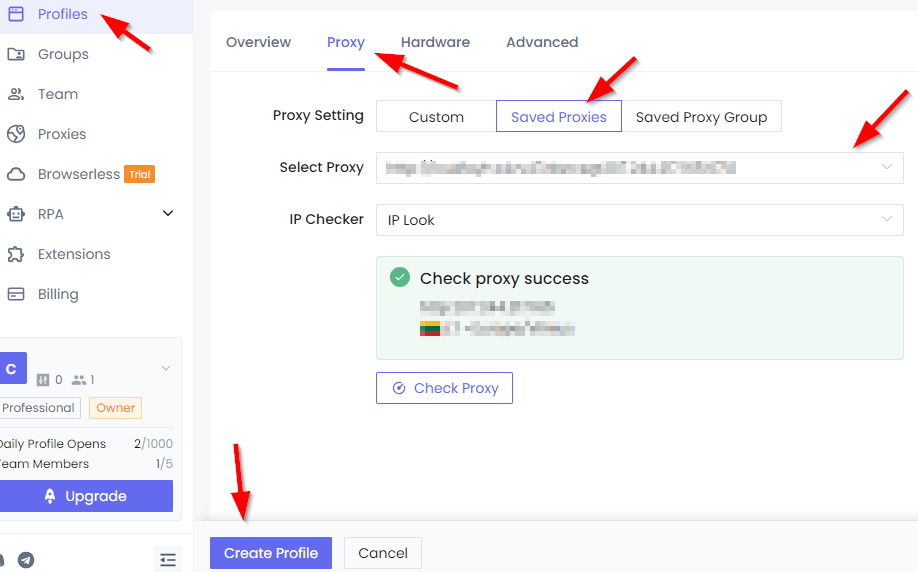918x572 pixels.
Task: Switch to the Advanced tab
Action: click(x=542, y=42)
